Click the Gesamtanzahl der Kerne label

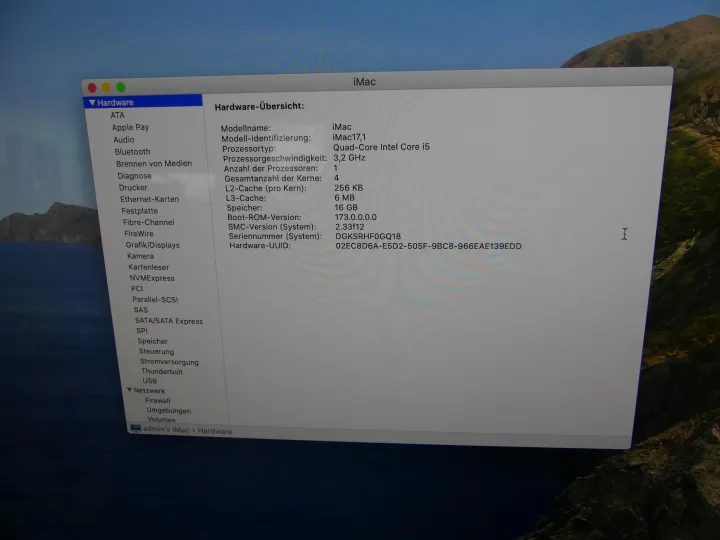[x=273, y=178]
